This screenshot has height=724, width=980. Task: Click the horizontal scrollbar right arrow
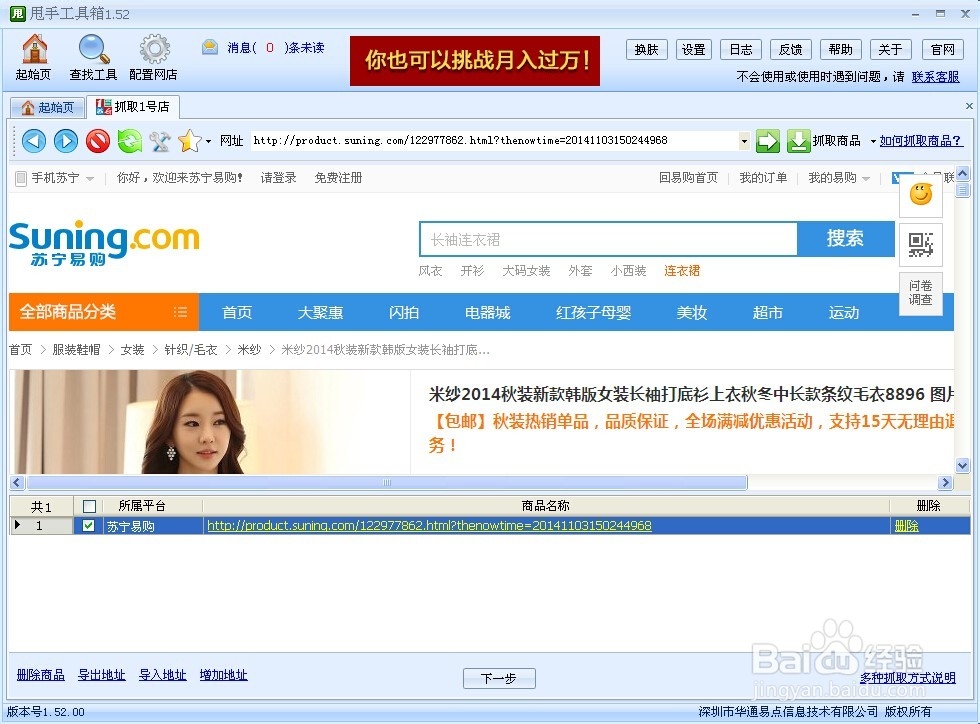pos(945,483)
